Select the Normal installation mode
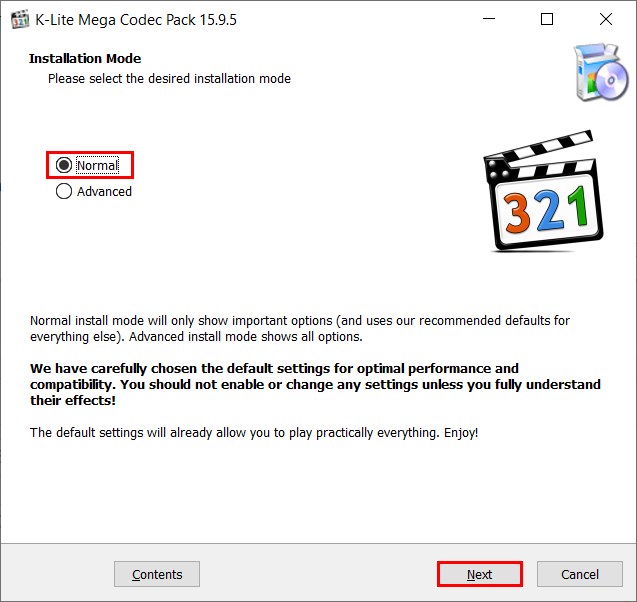The image size is (637, 602). 87,165
